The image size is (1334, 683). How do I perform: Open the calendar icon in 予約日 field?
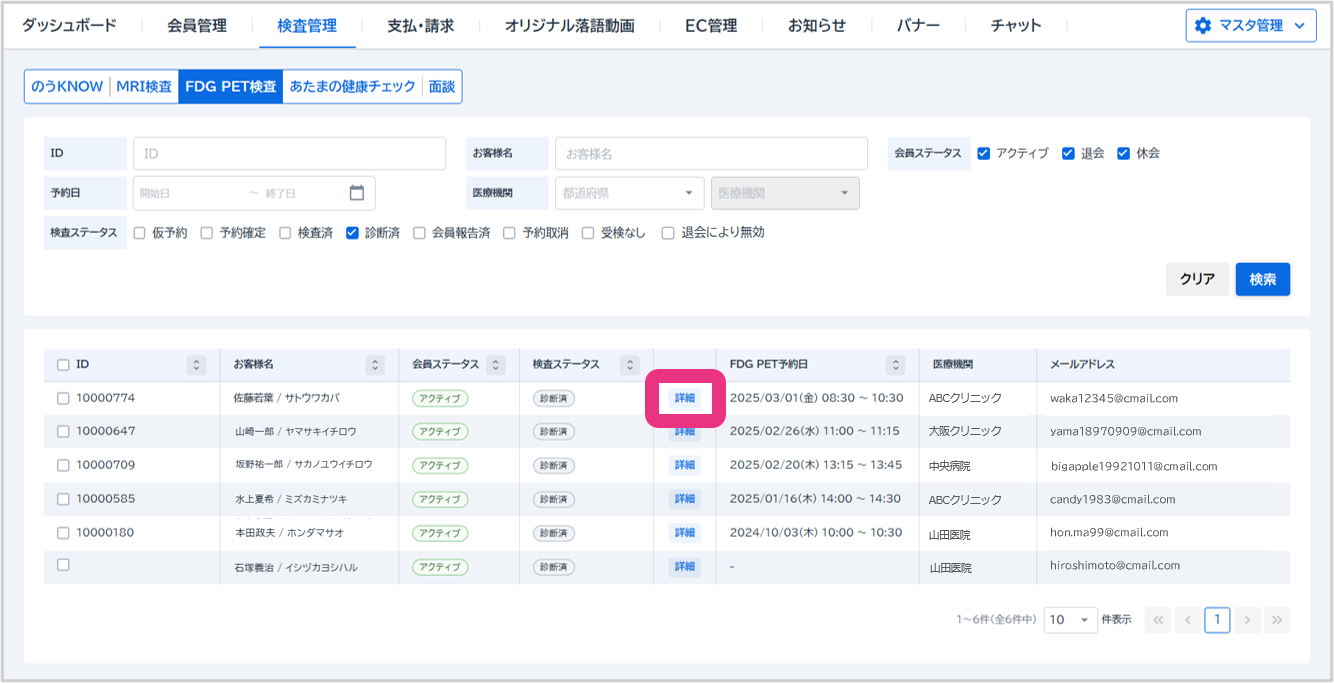pos(357,193)
